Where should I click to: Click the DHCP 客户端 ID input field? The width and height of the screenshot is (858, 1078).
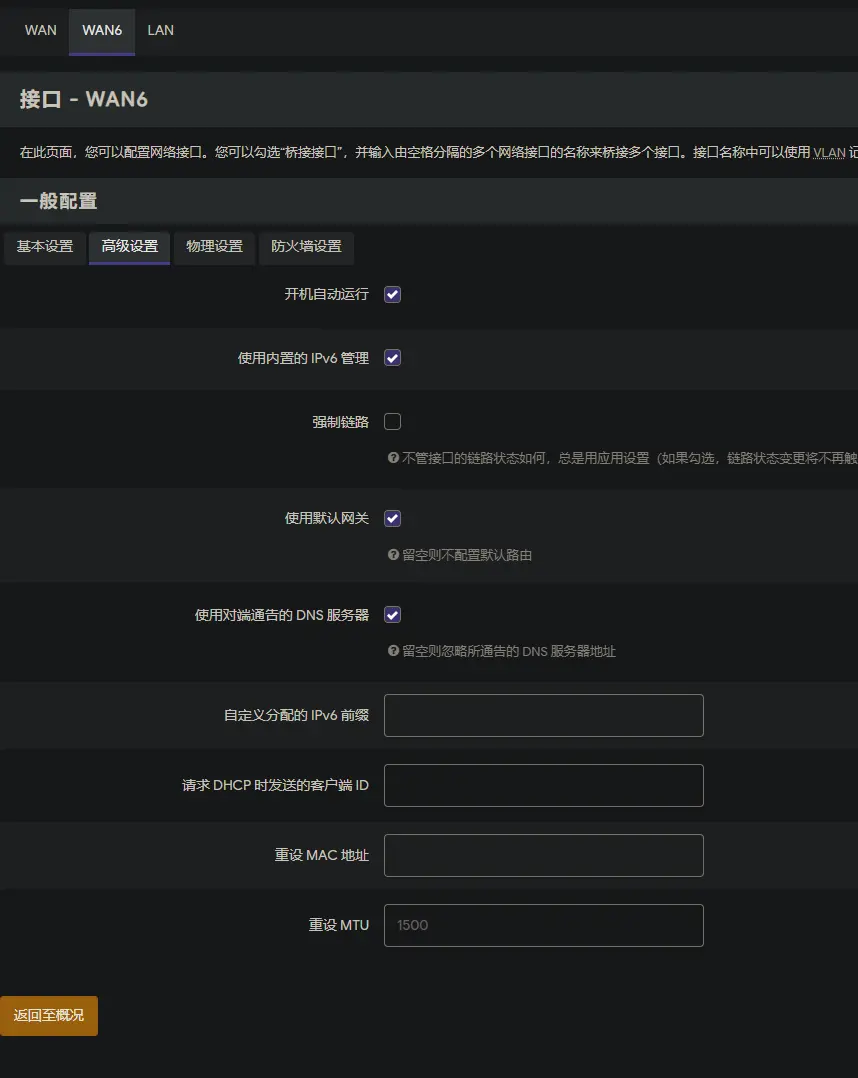pos(543,786)
